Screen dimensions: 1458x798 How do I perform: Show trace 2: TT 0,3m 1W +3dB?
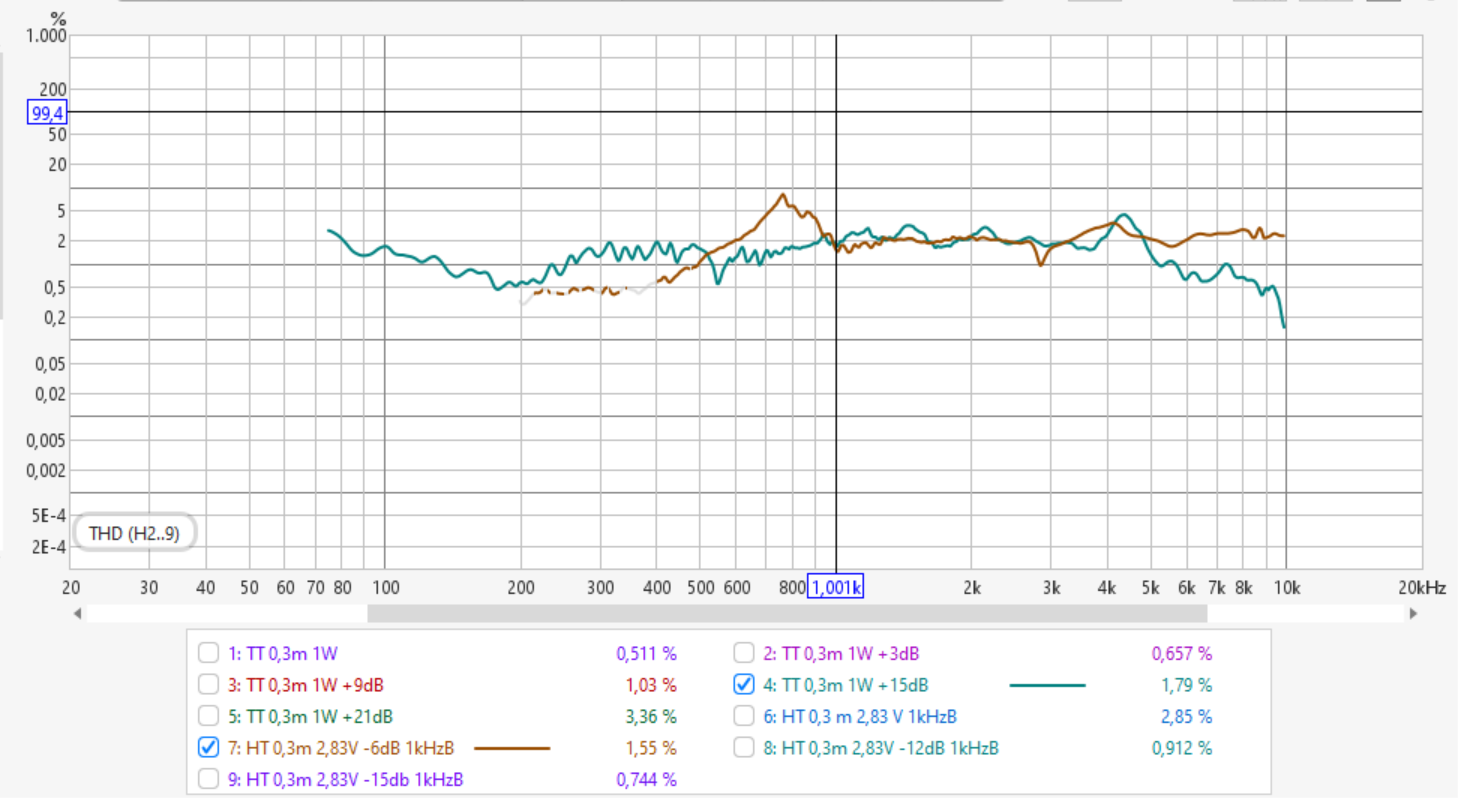(x=744, y=654)
